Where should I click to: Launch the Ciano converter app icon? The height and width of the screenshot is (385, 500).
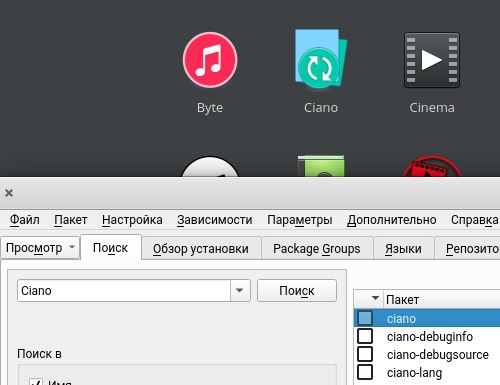tap(321, 59)
